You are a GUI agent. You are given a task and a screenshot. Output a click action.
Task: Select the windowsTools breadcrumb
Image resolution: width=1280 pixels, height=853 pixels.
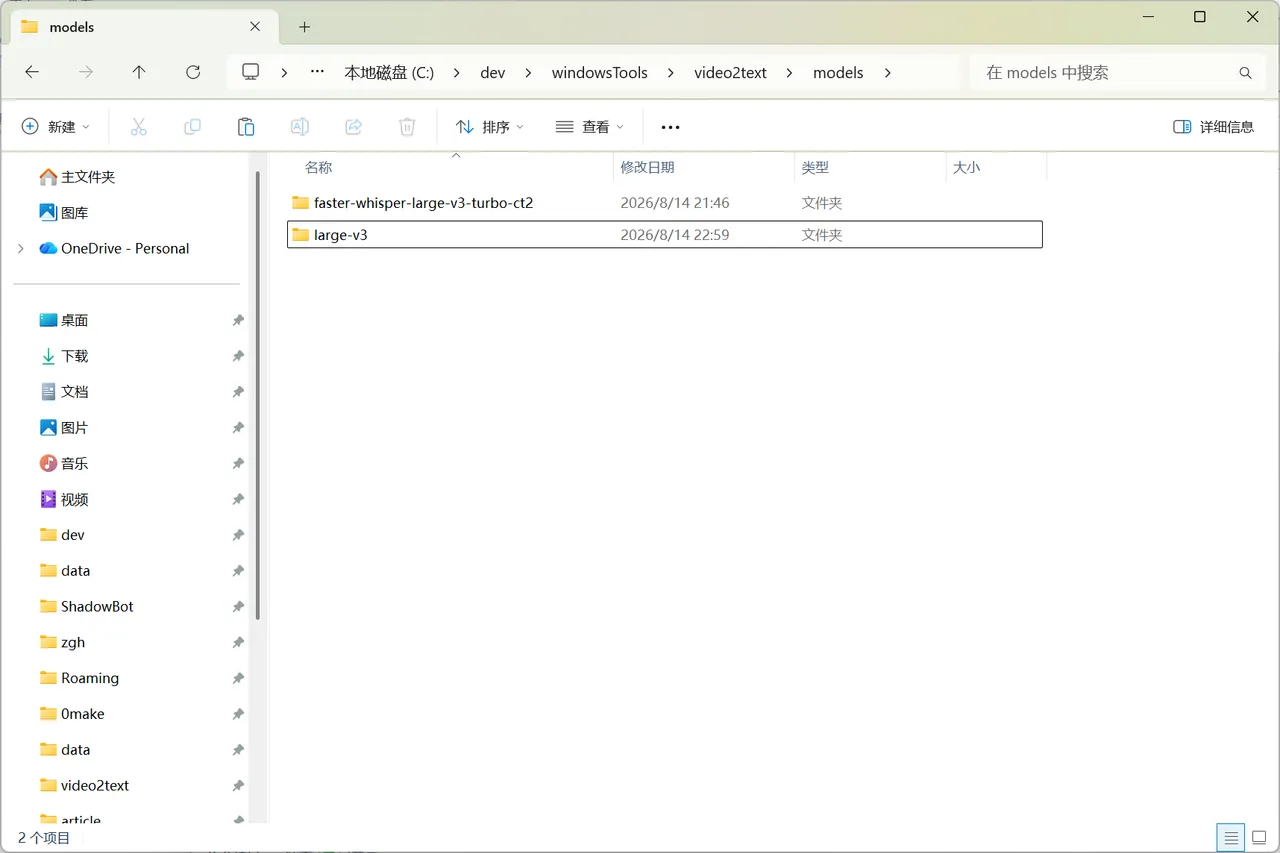[599, 73]
